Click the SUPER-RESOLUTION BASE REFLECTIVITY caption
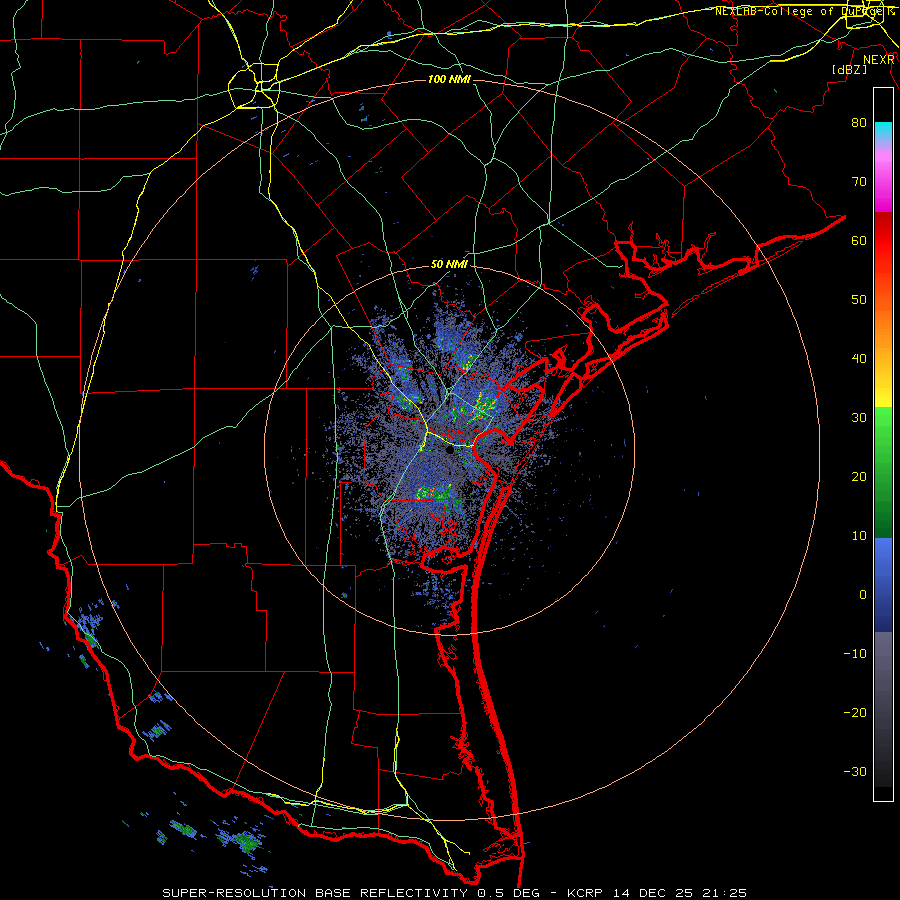Screen dimensions: 900x900 click(315, 893)
